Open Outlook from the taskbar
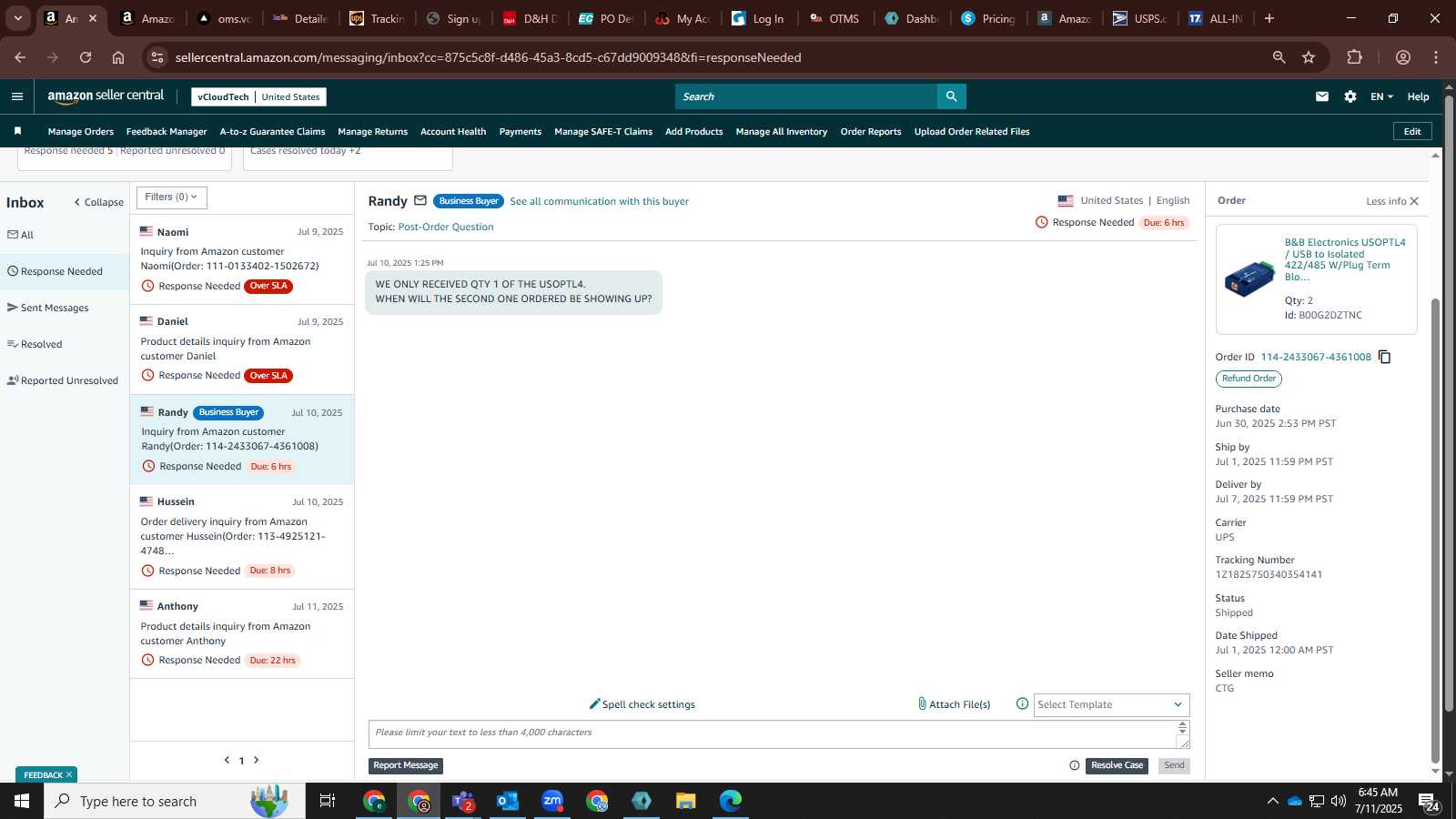The height and width of the screenshot is (819, 1456). pyautogui.click(x=507, y=801)
